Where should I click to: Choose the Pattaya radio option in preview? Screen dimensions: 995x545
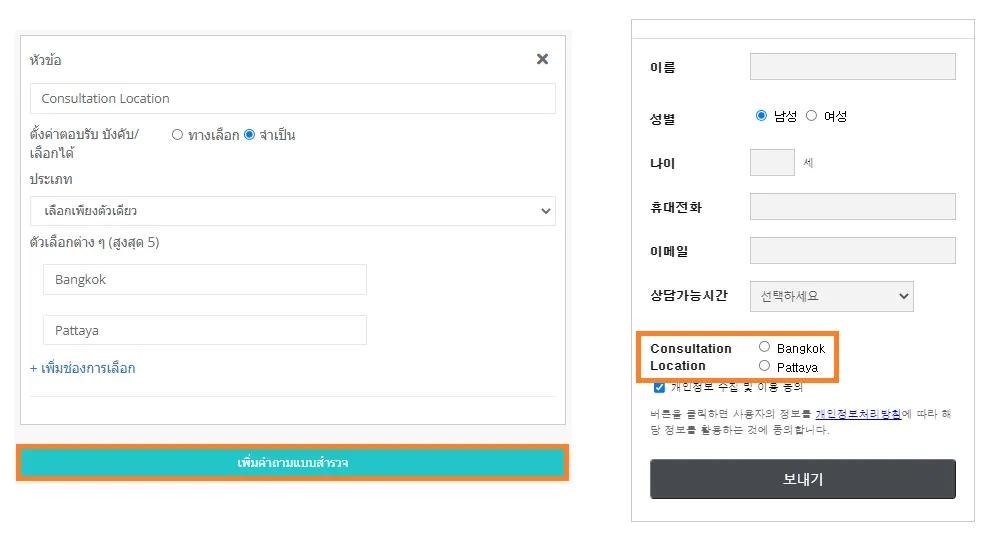point(765,366)
